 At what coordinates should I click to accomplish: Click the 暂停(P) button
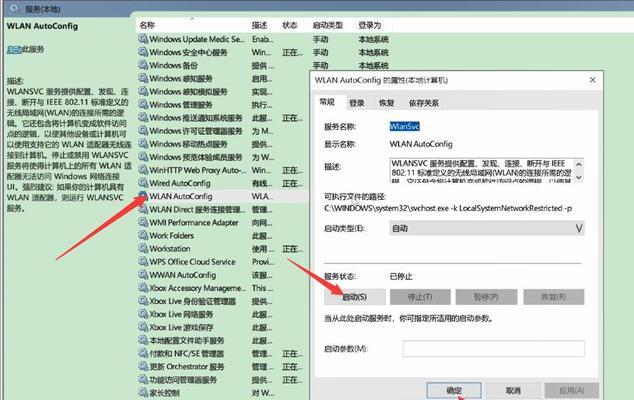(x=486, y=297)
